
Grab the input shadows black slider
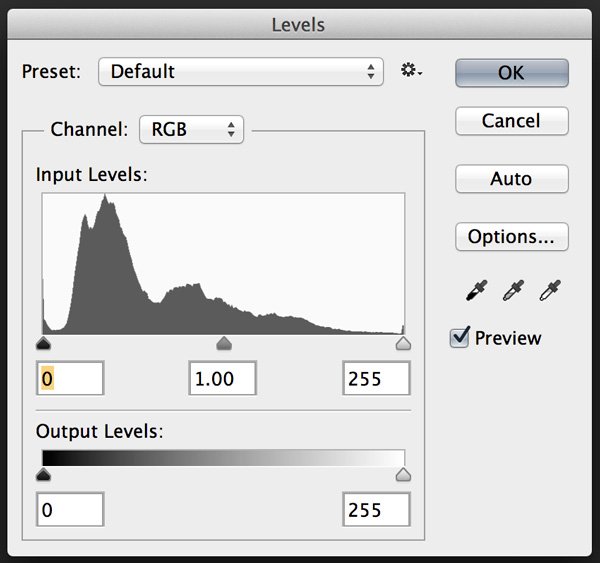(x=43, y=343)
